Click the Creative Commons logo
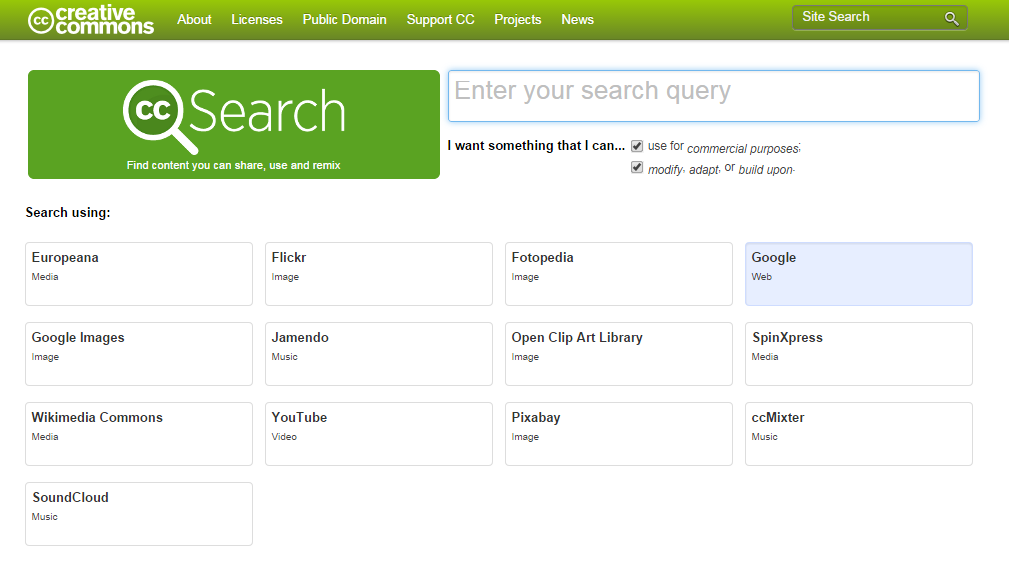 tap(91, 19)
